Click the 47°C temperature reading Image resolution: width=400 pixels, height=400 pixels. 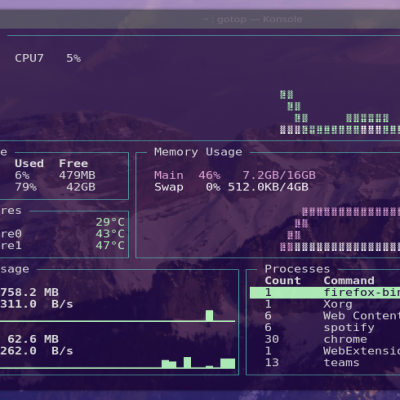tap(110, 245)
